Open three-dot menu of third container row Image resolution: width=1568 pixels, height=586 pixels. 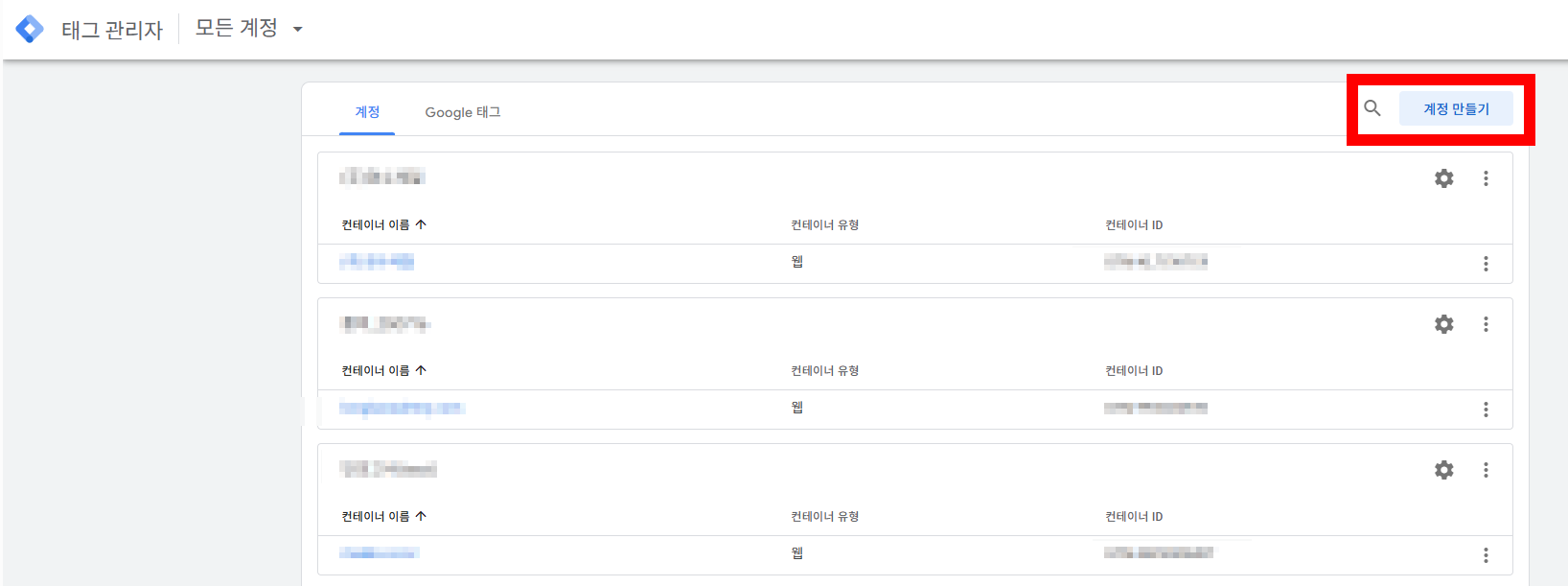(x=1487, y=555)
